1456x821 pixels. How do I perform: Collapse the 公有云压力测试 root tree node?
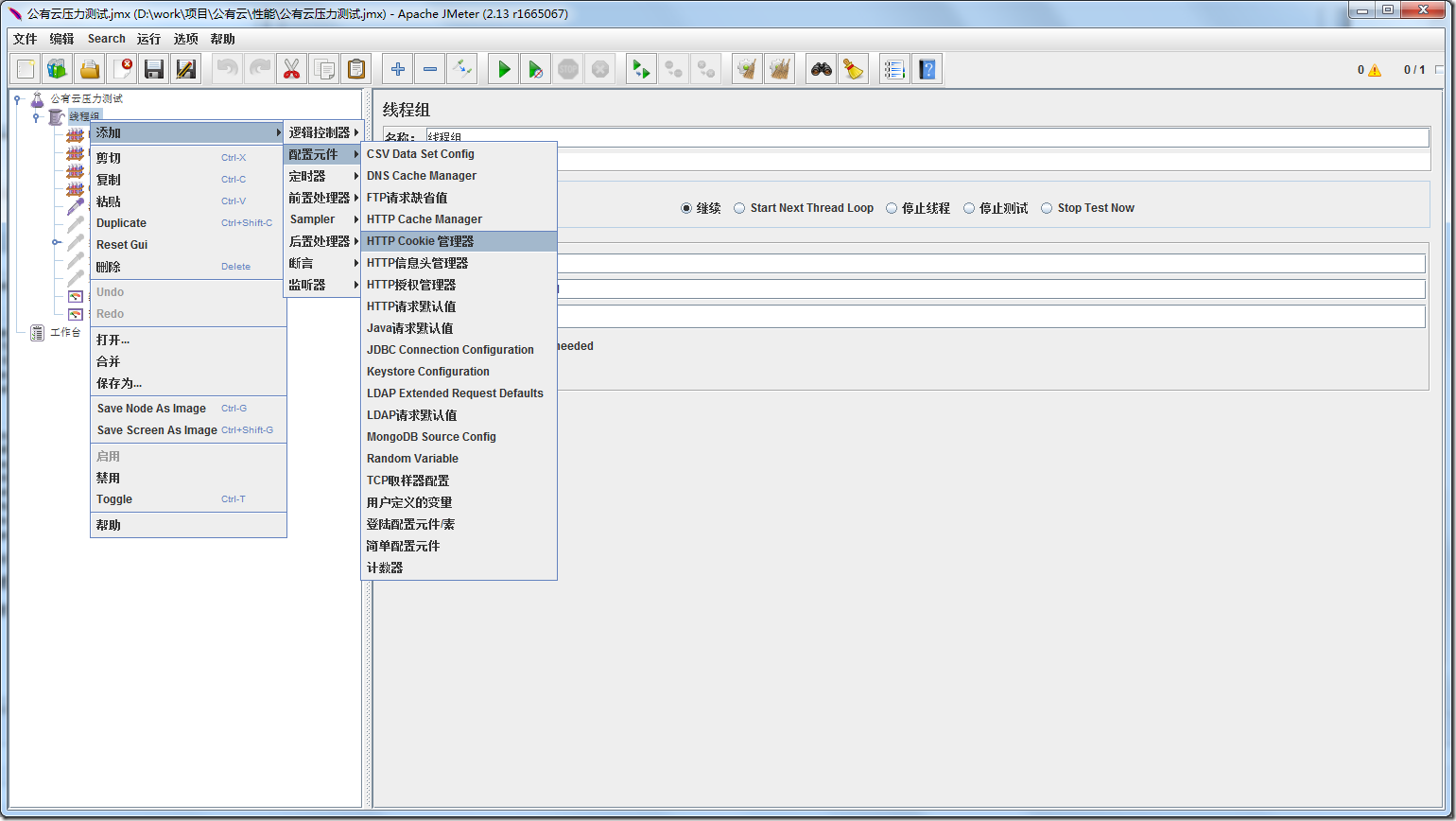(17, 98)
